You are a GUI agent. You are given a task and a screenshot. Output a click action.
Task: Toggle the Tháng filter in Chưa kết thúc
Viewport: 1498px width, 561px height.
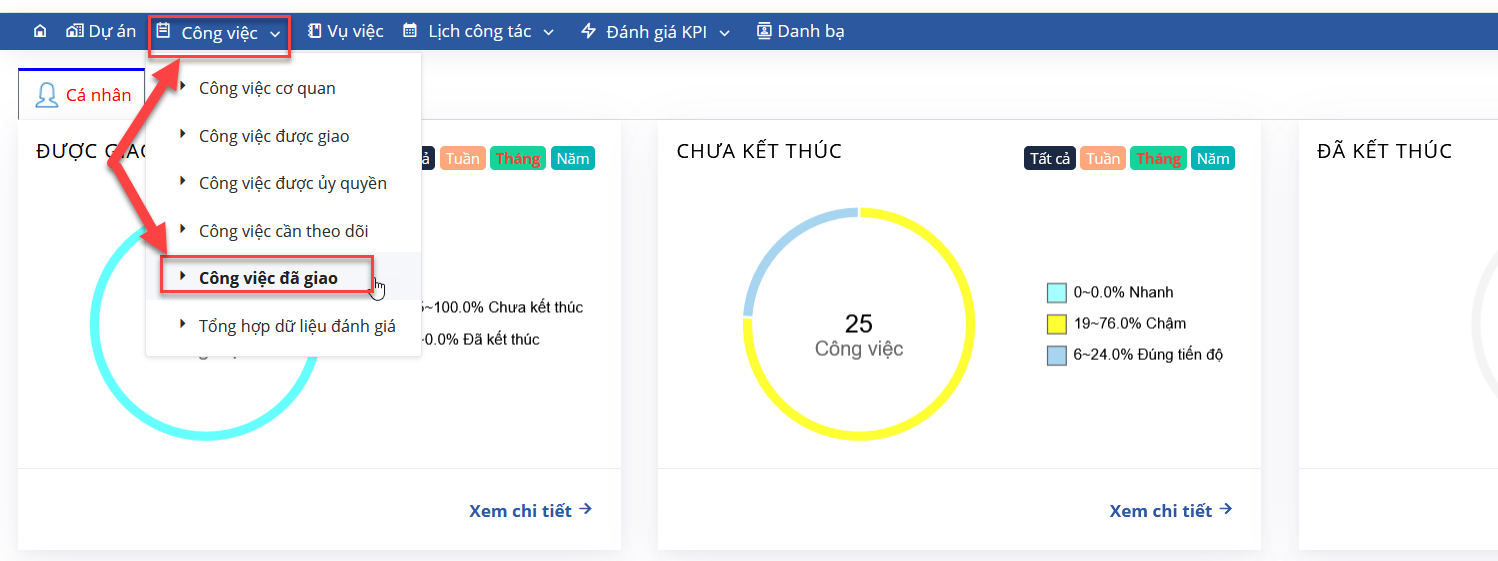point(1158,158)
